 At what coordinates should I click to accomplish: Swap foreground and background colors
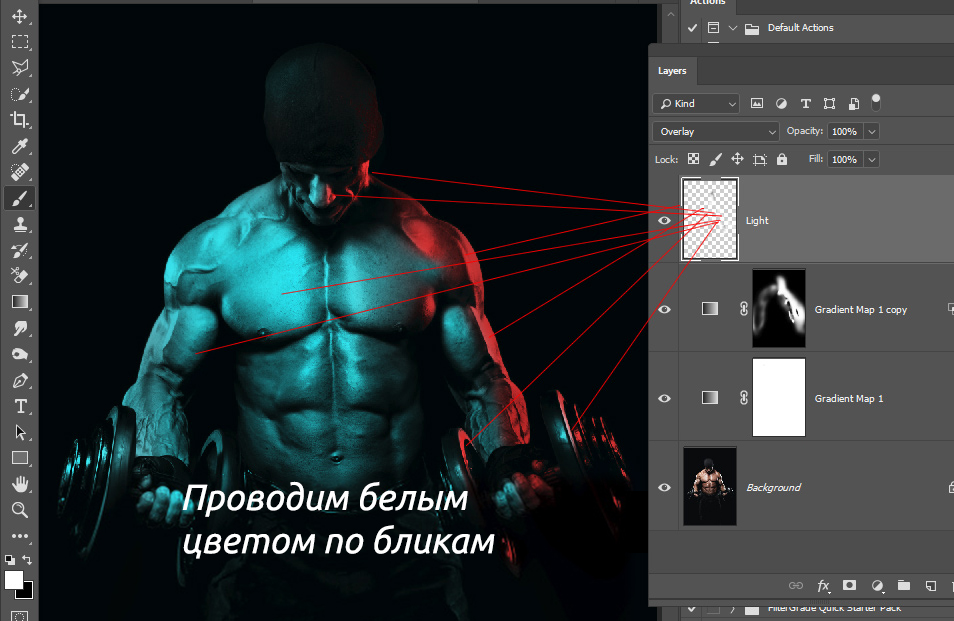click(x=27, y=560)
